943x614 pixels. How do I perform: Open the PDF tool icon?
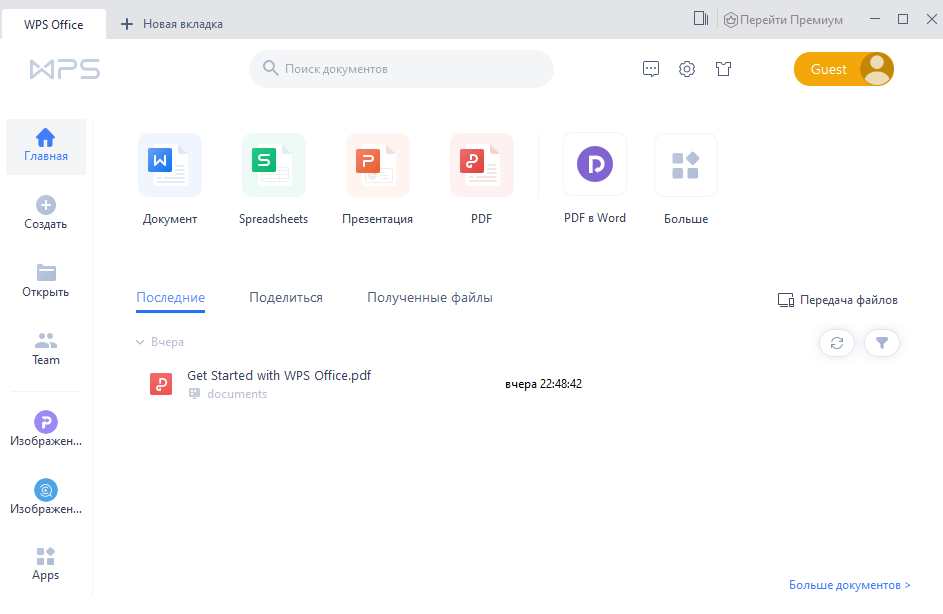point(482,165)
